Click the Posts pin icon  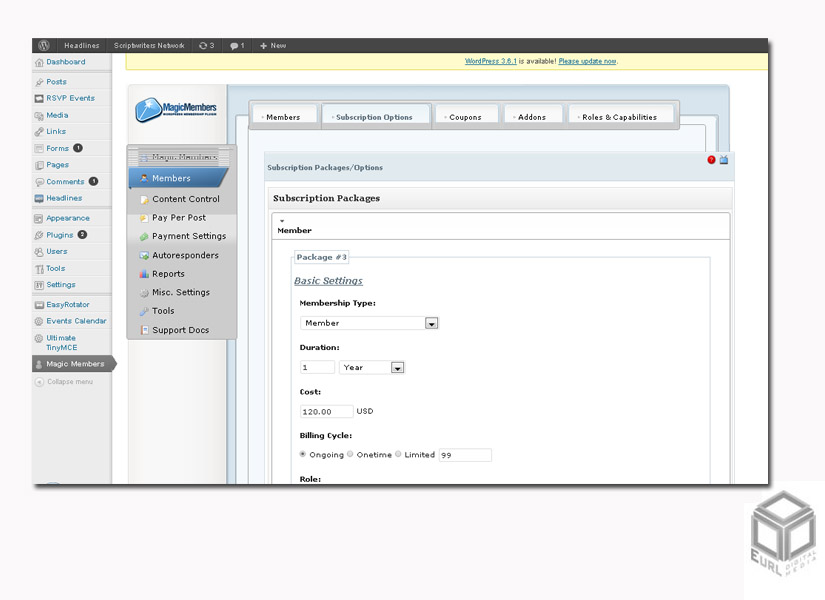[x=39, y=82]
